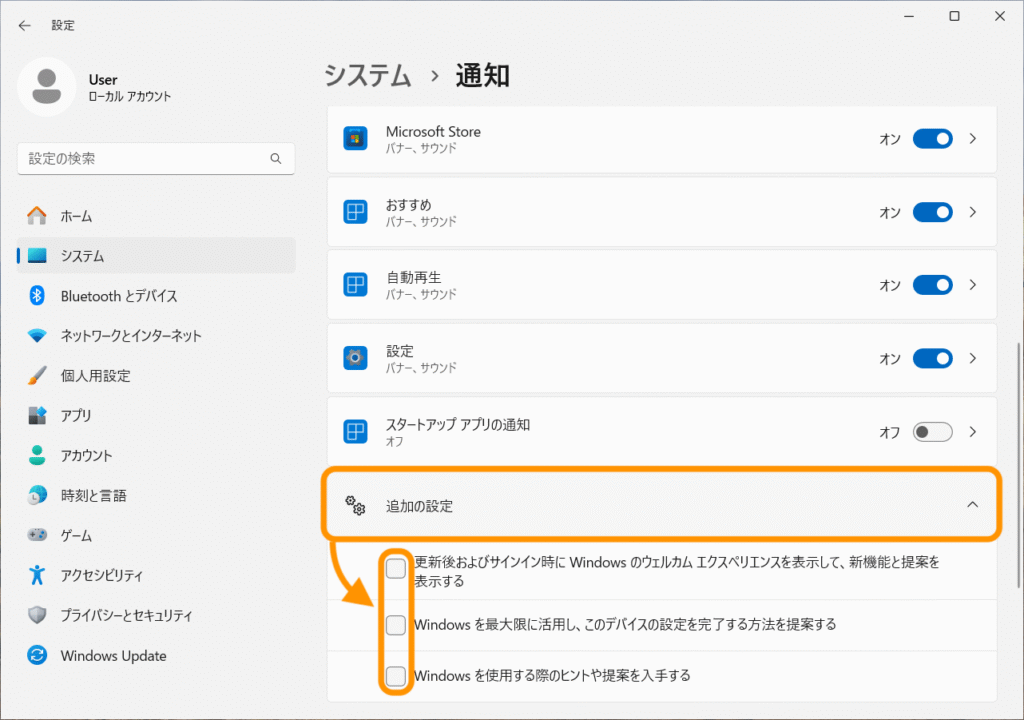Open プライバシーとセキュリティ settings
Viewport: 1024px width, 720px height.
(x=156, y=615)
